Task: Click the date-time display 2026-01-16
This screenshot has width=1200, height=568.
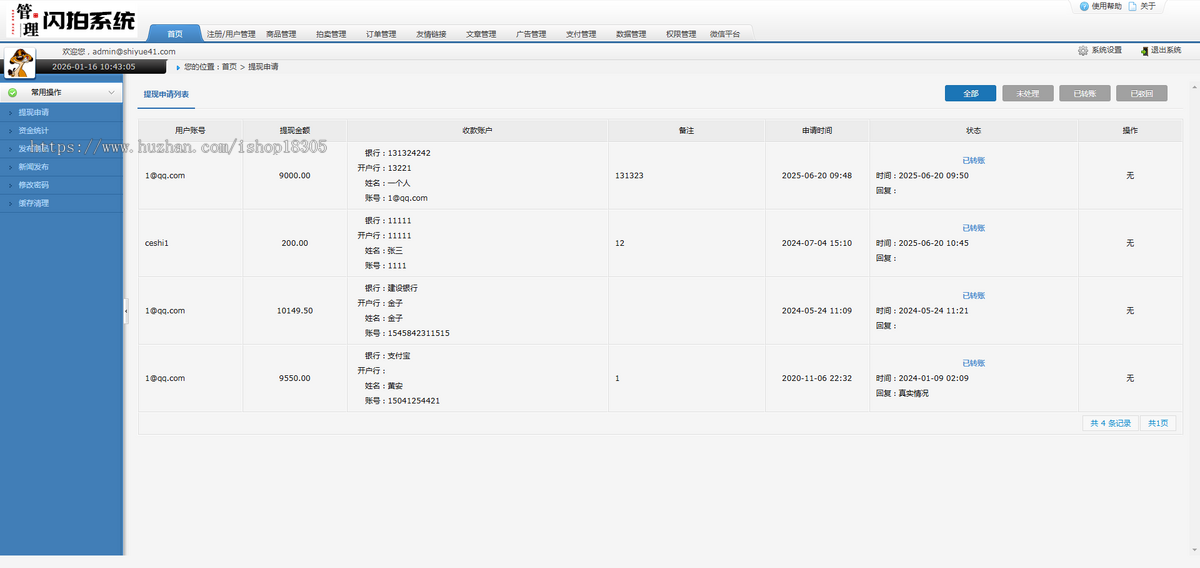Action: (x=93, y=67)
